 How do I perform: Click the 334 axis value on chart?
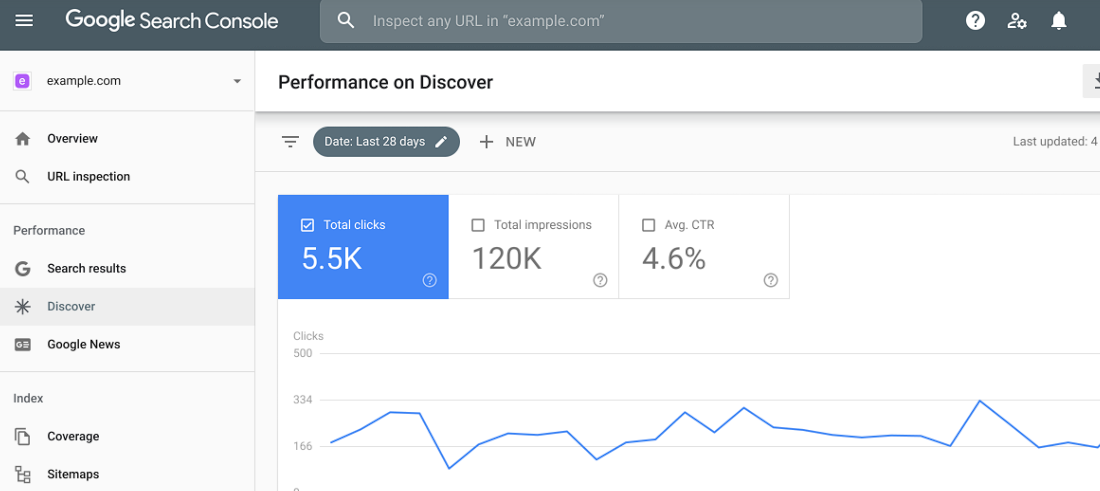(302, 400)
